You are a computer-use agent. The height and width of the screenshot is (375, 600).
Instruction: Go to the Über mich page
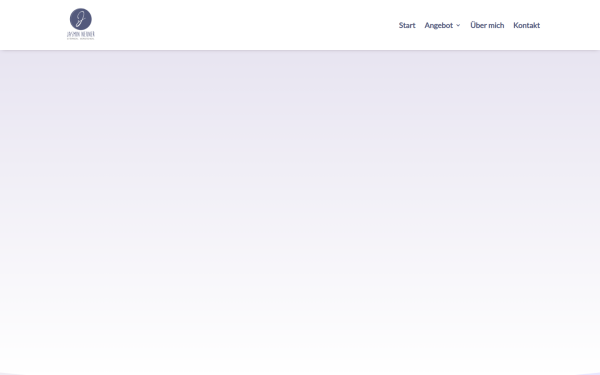pos(487,25)
